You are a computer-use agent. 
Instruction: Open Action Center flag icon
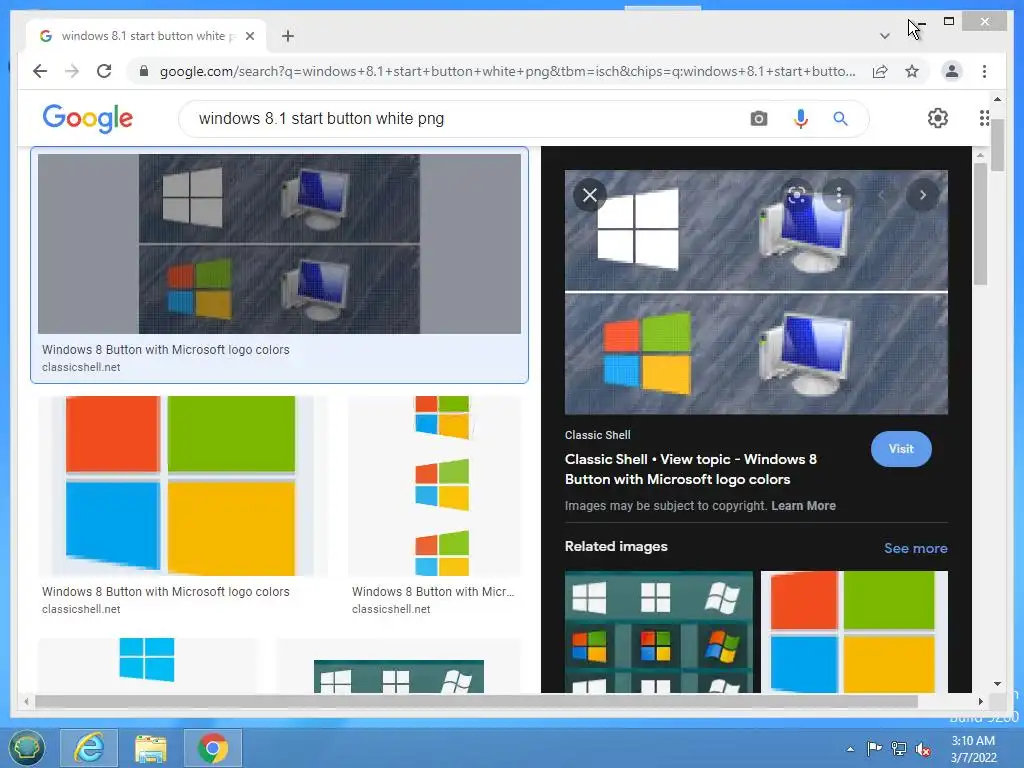click(874, 749)
